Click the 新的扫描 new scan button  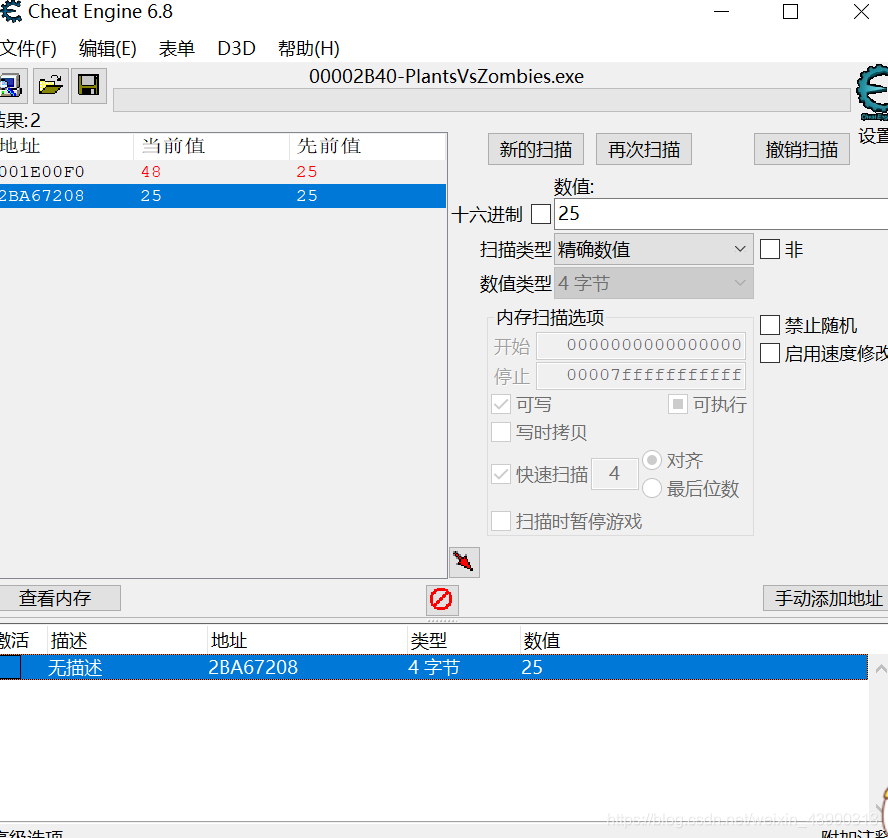tap(535, 148)
